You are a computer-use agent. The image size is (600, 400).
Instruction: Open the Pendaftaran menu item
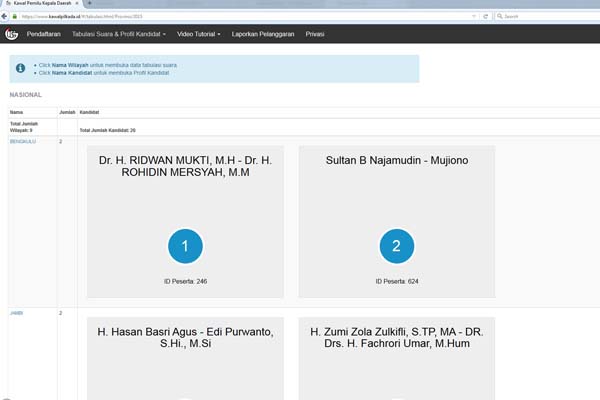(44, 34)
